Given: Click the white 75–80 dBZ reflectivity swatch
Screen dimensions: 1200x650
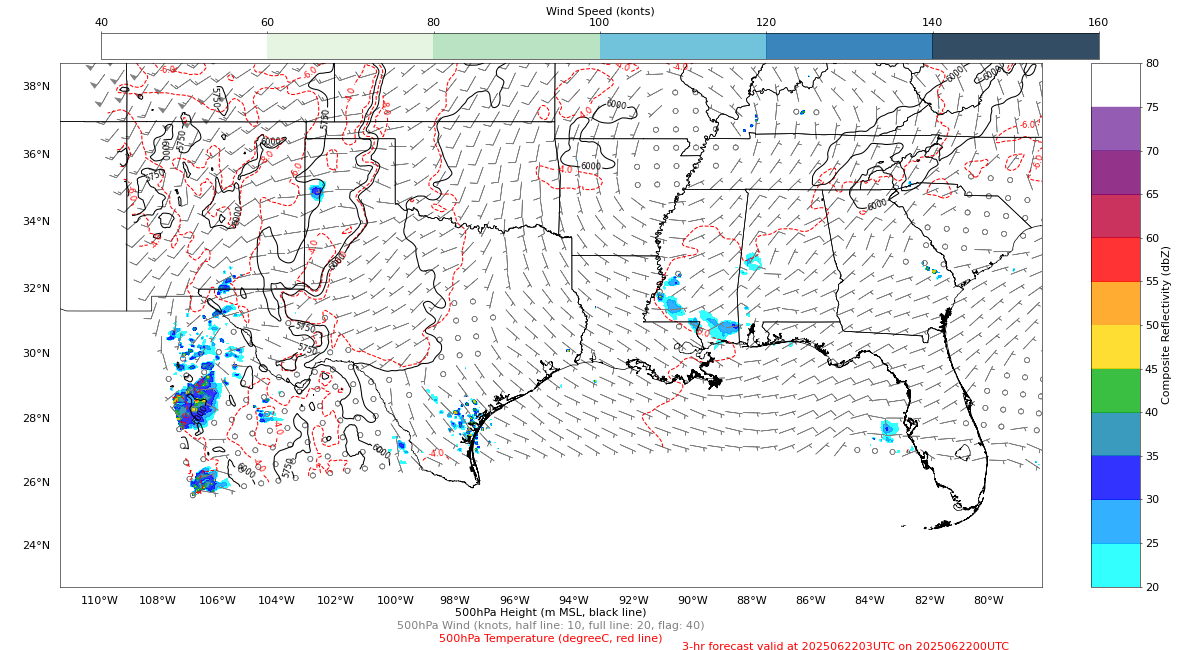Looking at the screenshot, I should tap(1115, 85).
